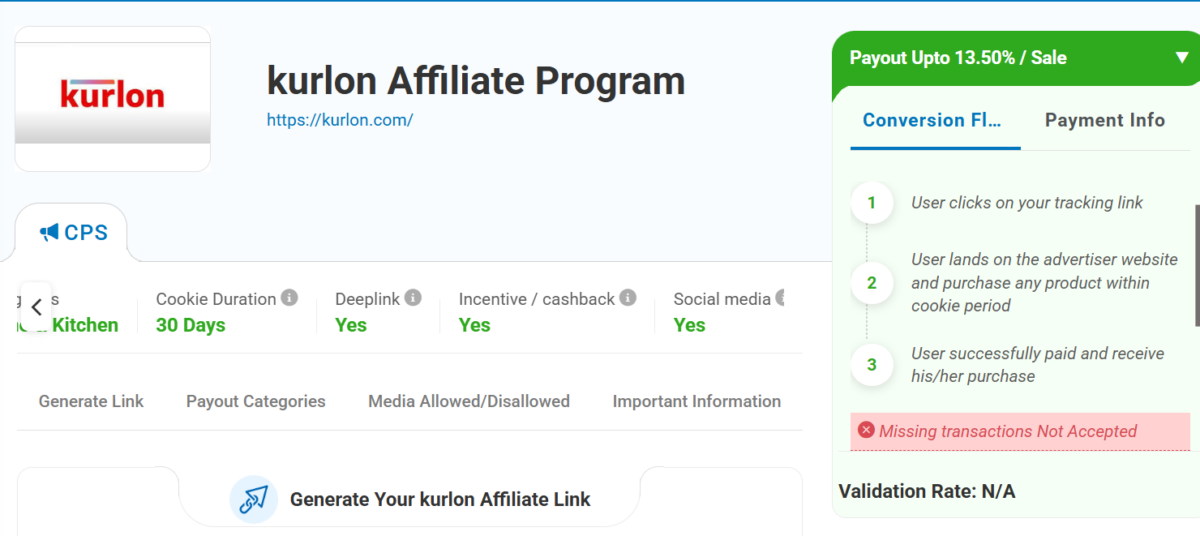This screenshot has width=1200, height=536.
Task: Select the CPS megaphone tab
Action: tap(73, 233)
